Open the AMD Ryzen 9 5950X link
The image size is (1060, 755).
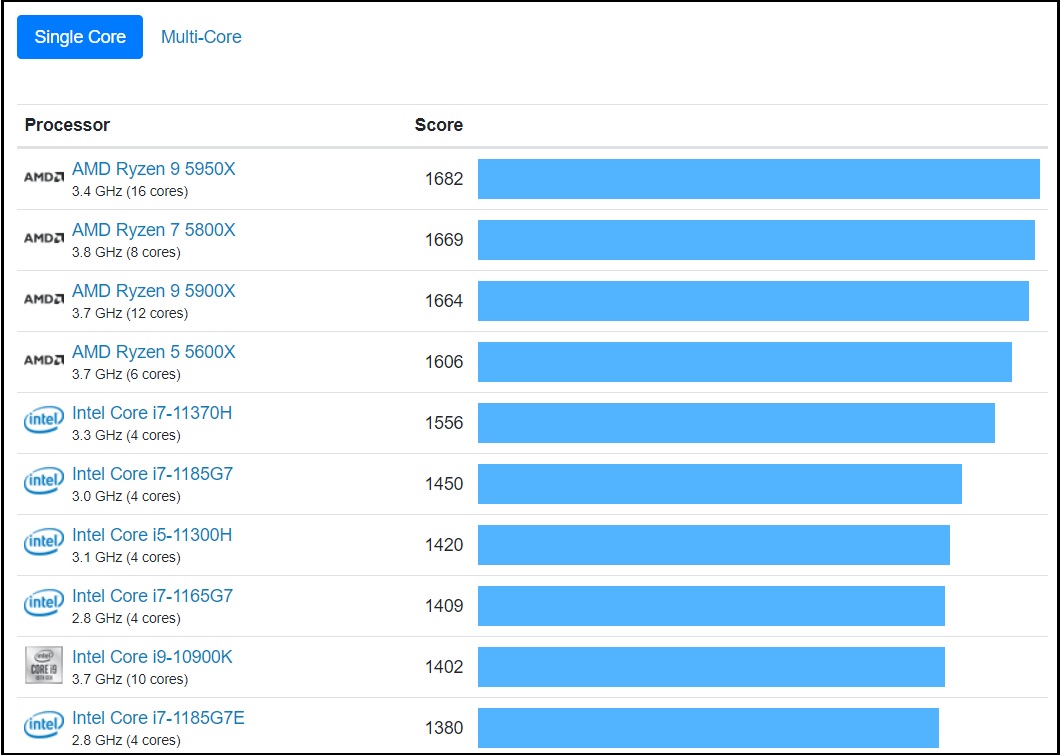pyautogui.click(x=153, y=169)
